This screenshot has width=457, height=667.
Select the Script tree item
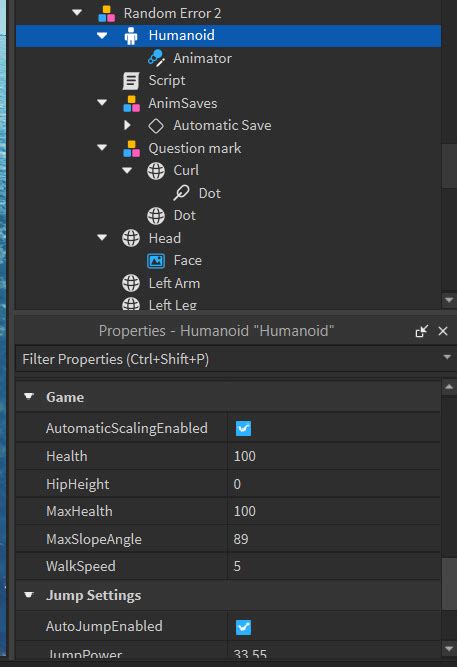click(167, 80)
